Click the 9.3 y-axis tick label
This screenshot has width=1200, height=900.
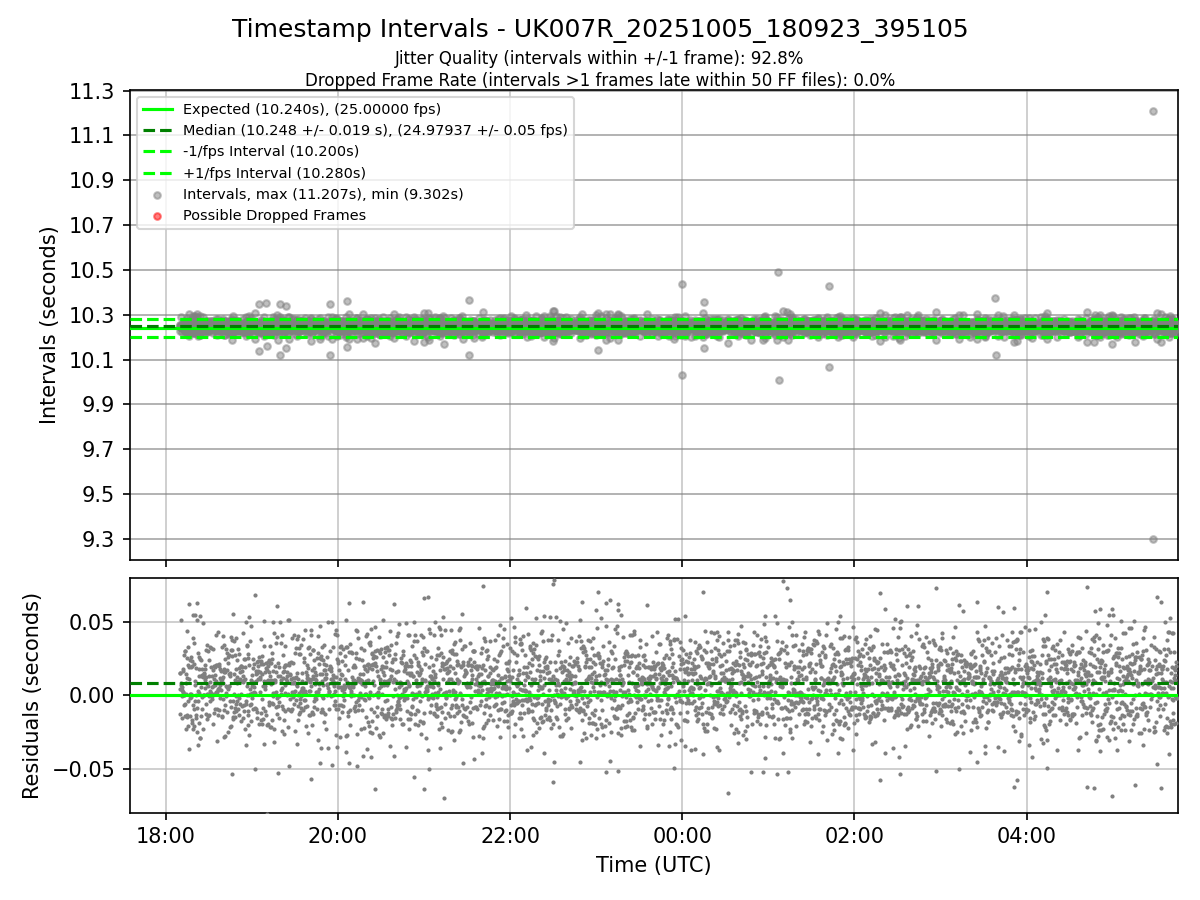coord(100,540)
